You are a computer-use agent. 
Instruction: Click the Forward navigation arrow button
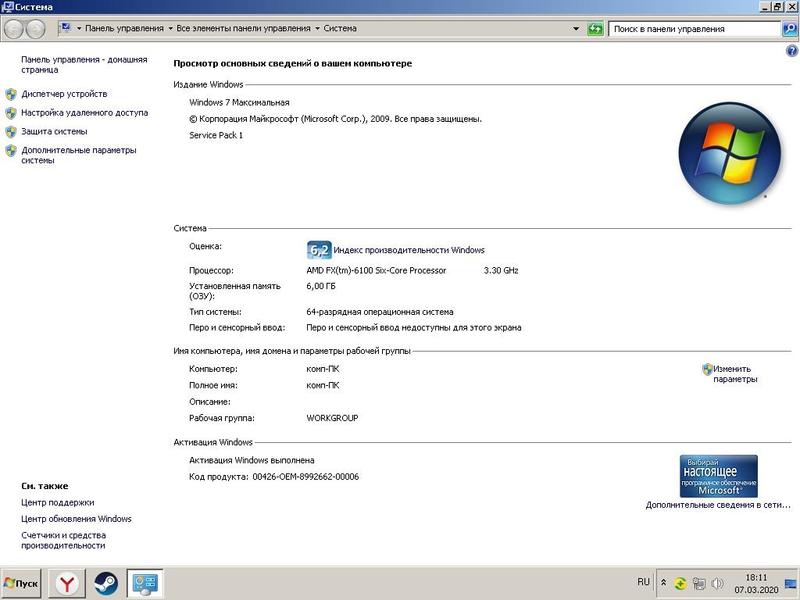click(x=35, y=29)
